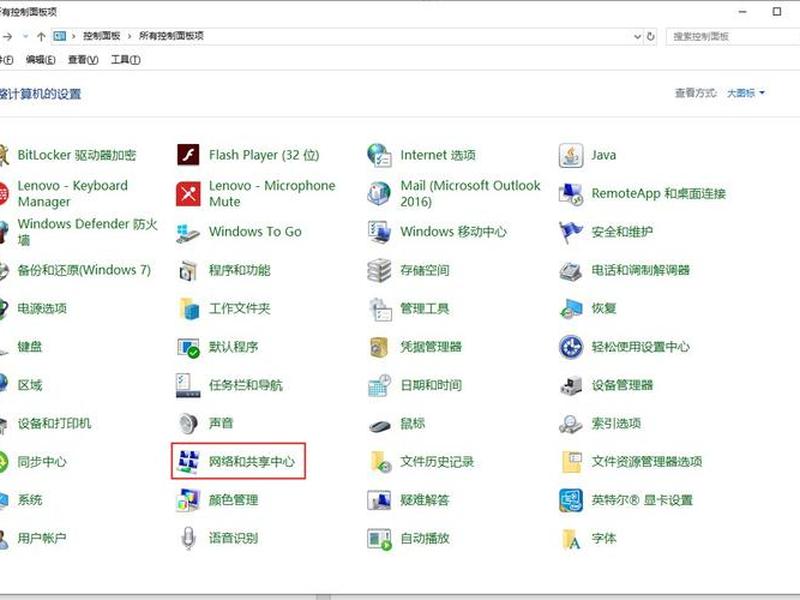
Task: Open the 系统 link
Action: pyautogui.click(x=30, y=499)
